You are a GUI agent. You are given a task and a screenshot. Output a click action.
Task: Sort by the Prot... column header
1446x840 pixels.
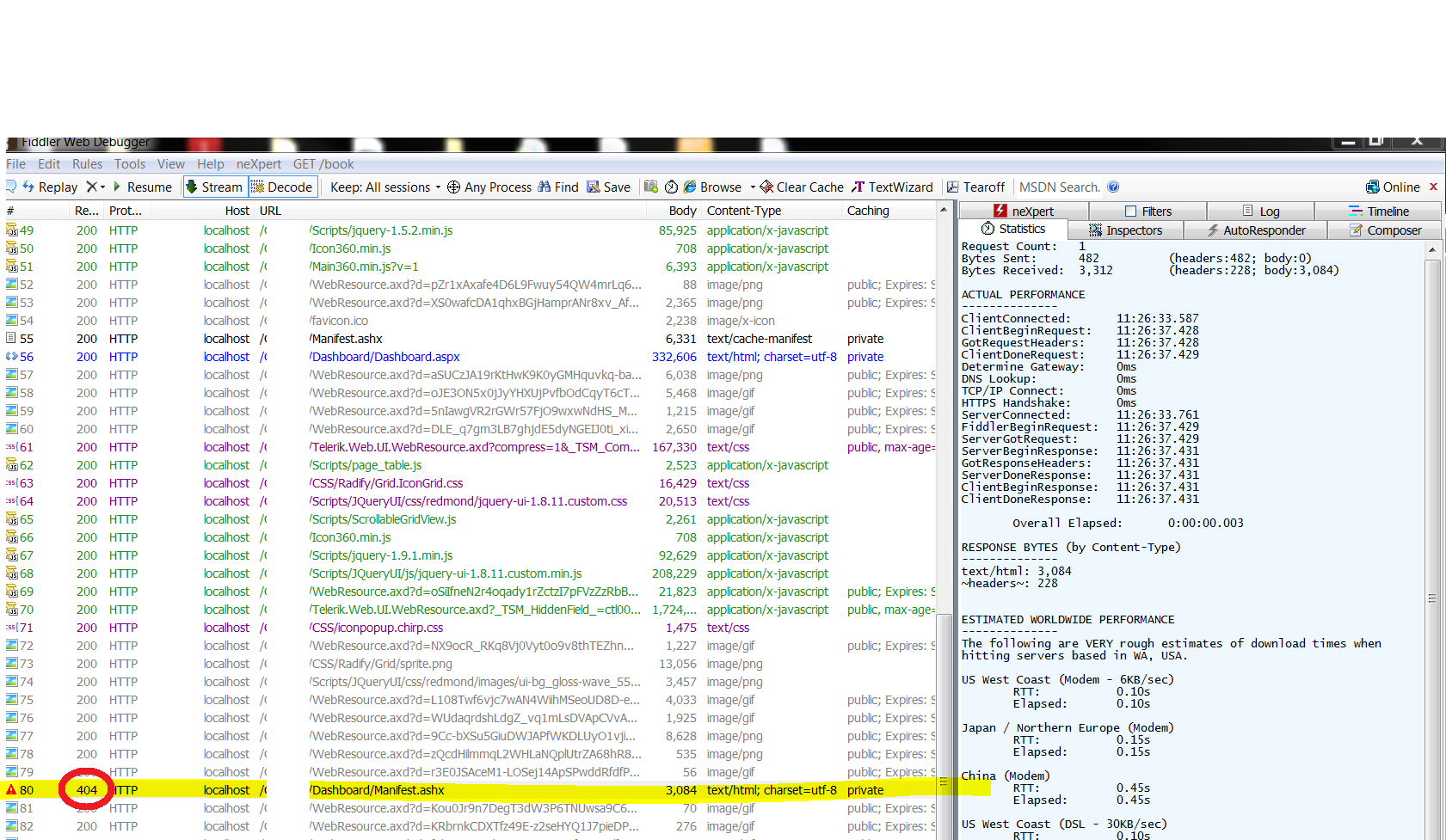(126, 211)
